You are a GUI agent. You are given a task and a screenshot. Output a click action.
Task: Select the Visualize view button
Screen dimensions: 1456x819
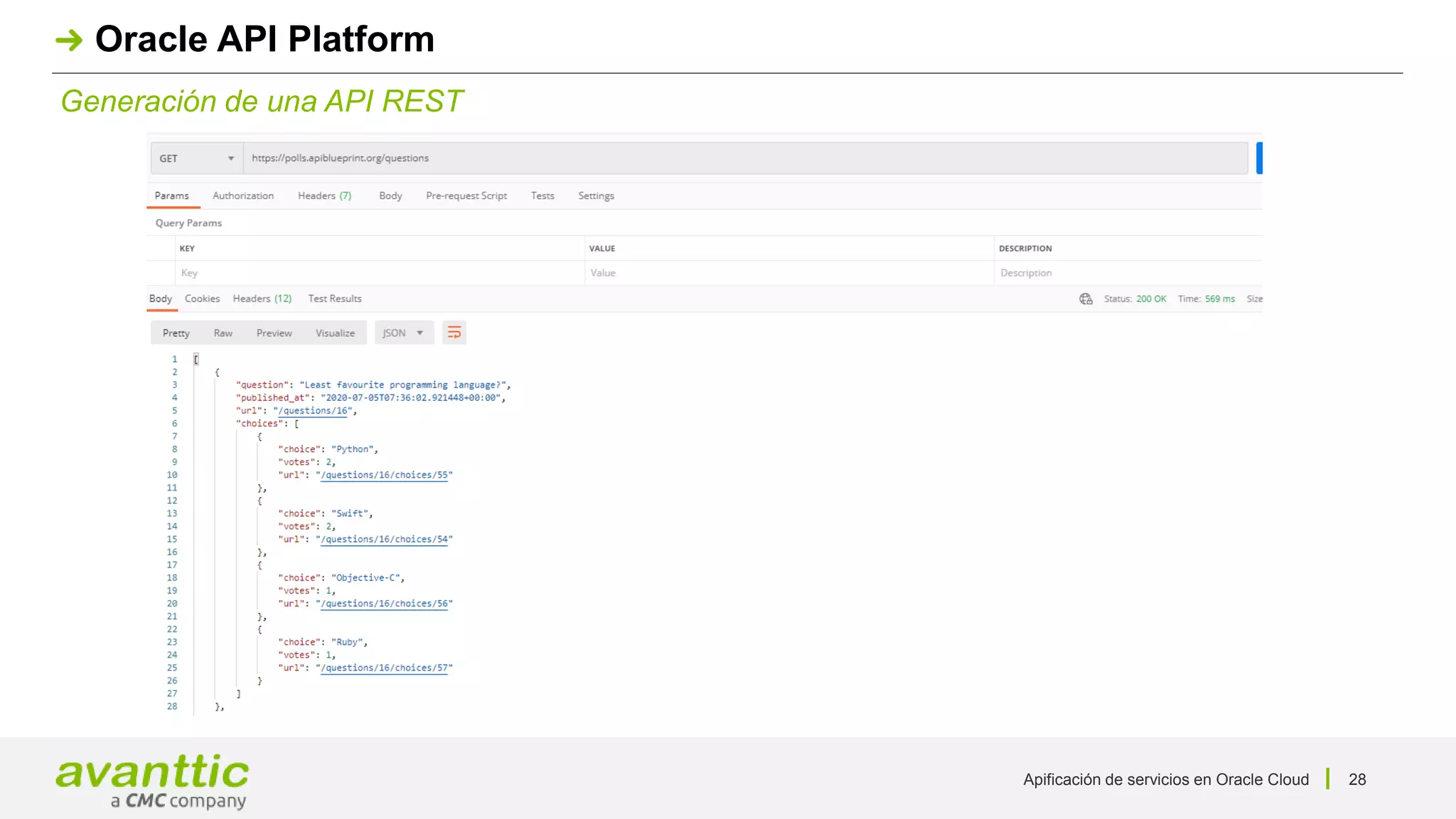click(x=335, y=333)
